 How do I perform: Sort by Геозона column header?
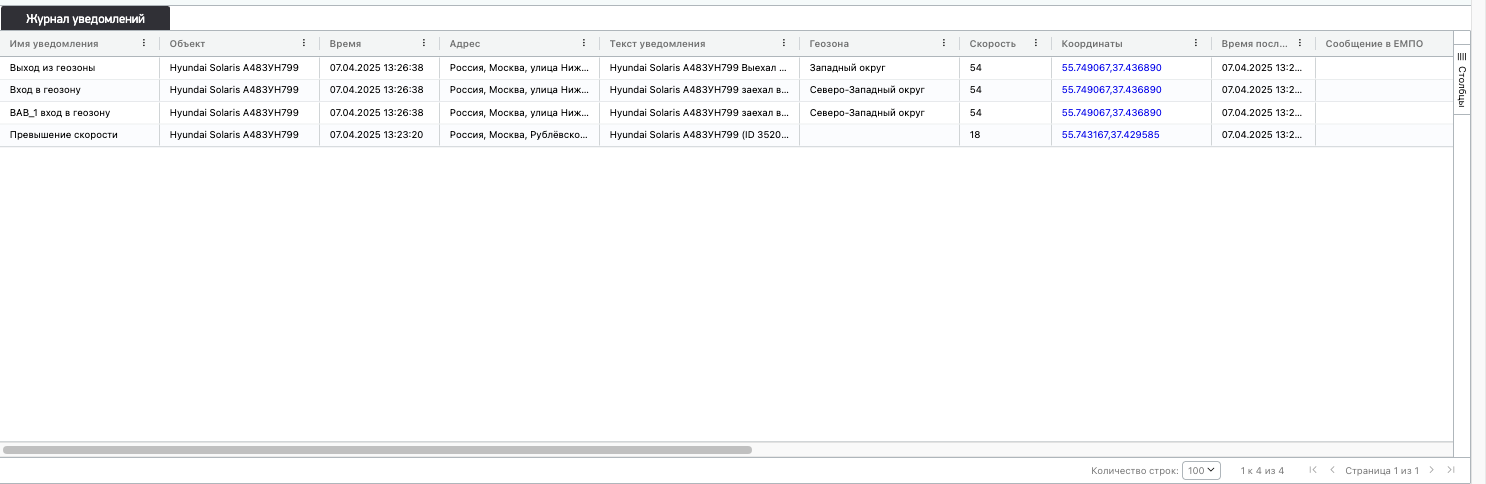829,44
